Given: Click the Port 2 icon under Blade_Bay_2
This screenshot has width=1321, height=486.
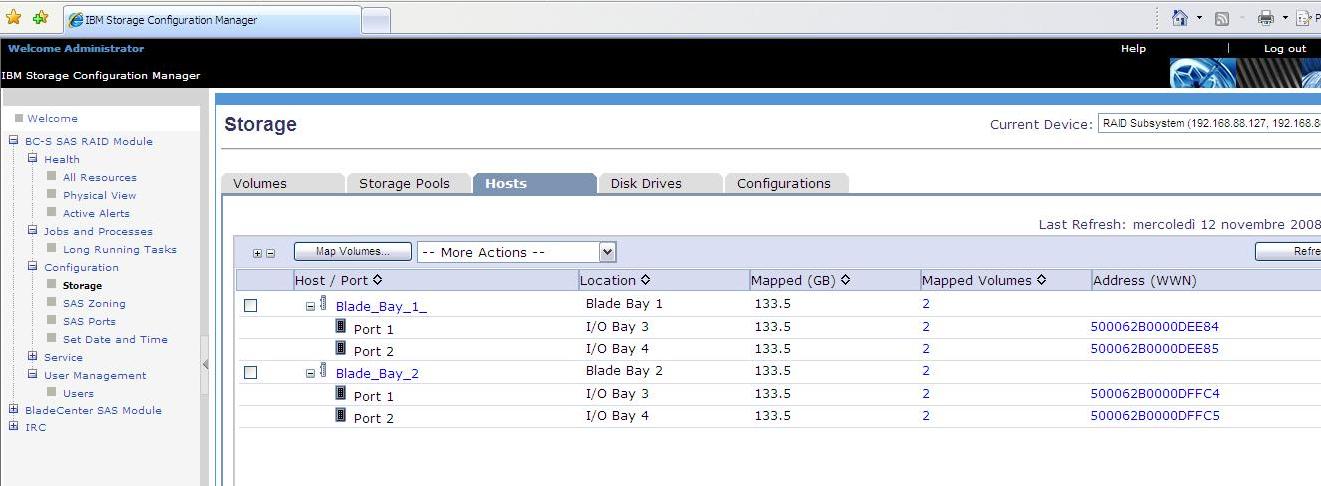Looking at the screenshot, I should point(340,416).
